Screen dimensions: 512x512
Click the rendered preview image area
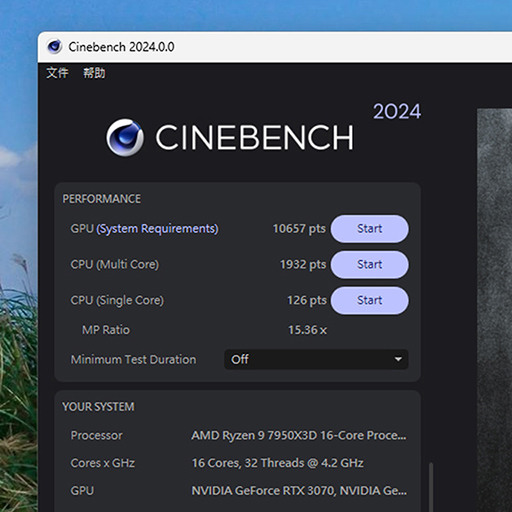point(494,310)
